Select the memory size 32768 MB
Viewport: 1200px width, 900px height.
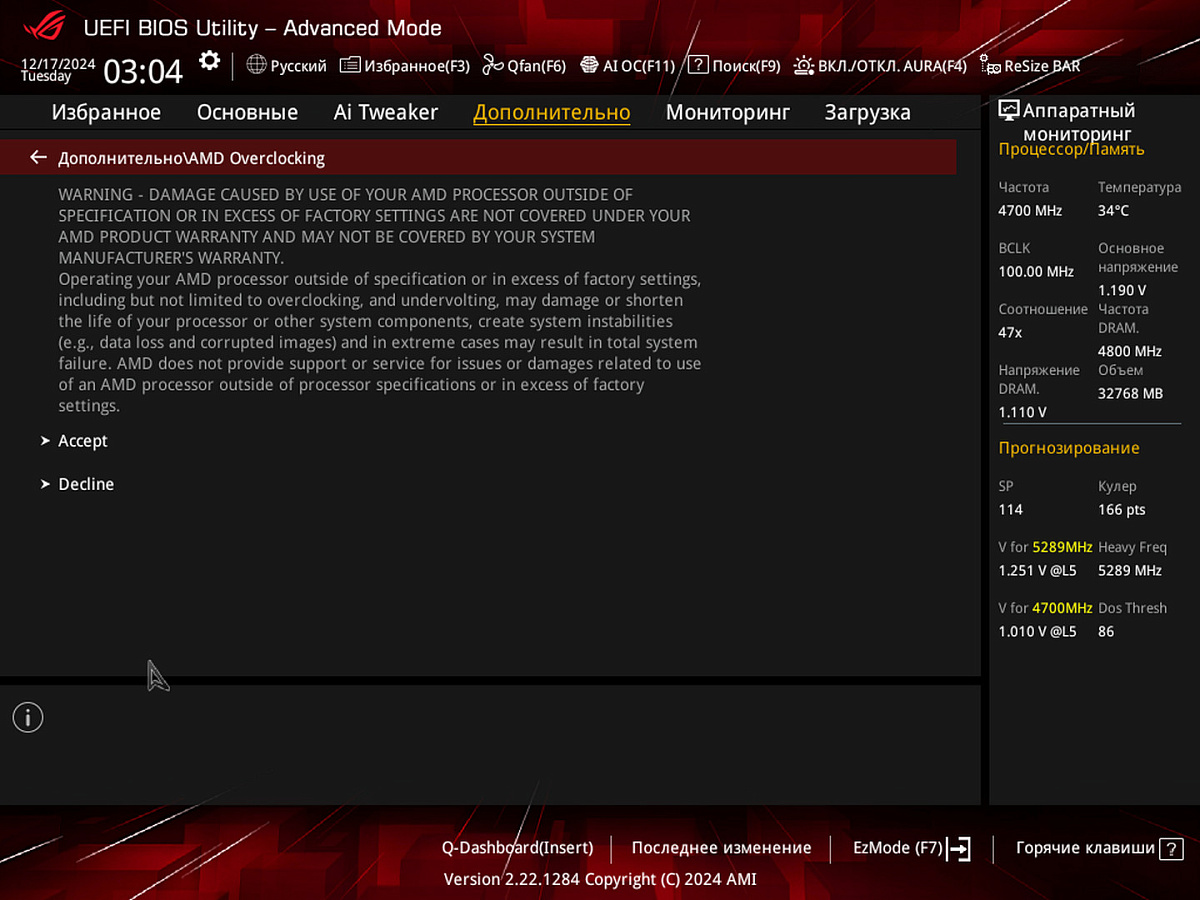click(x=1130, y=394)
